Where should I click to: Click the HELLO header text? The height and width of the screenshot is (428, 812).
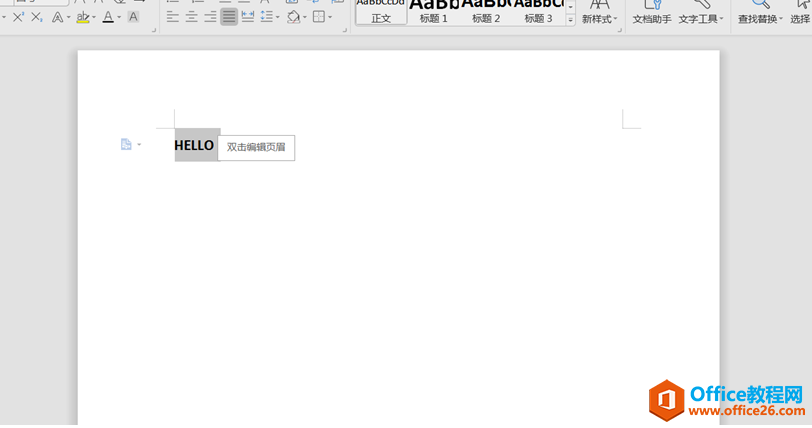(194, 145)
